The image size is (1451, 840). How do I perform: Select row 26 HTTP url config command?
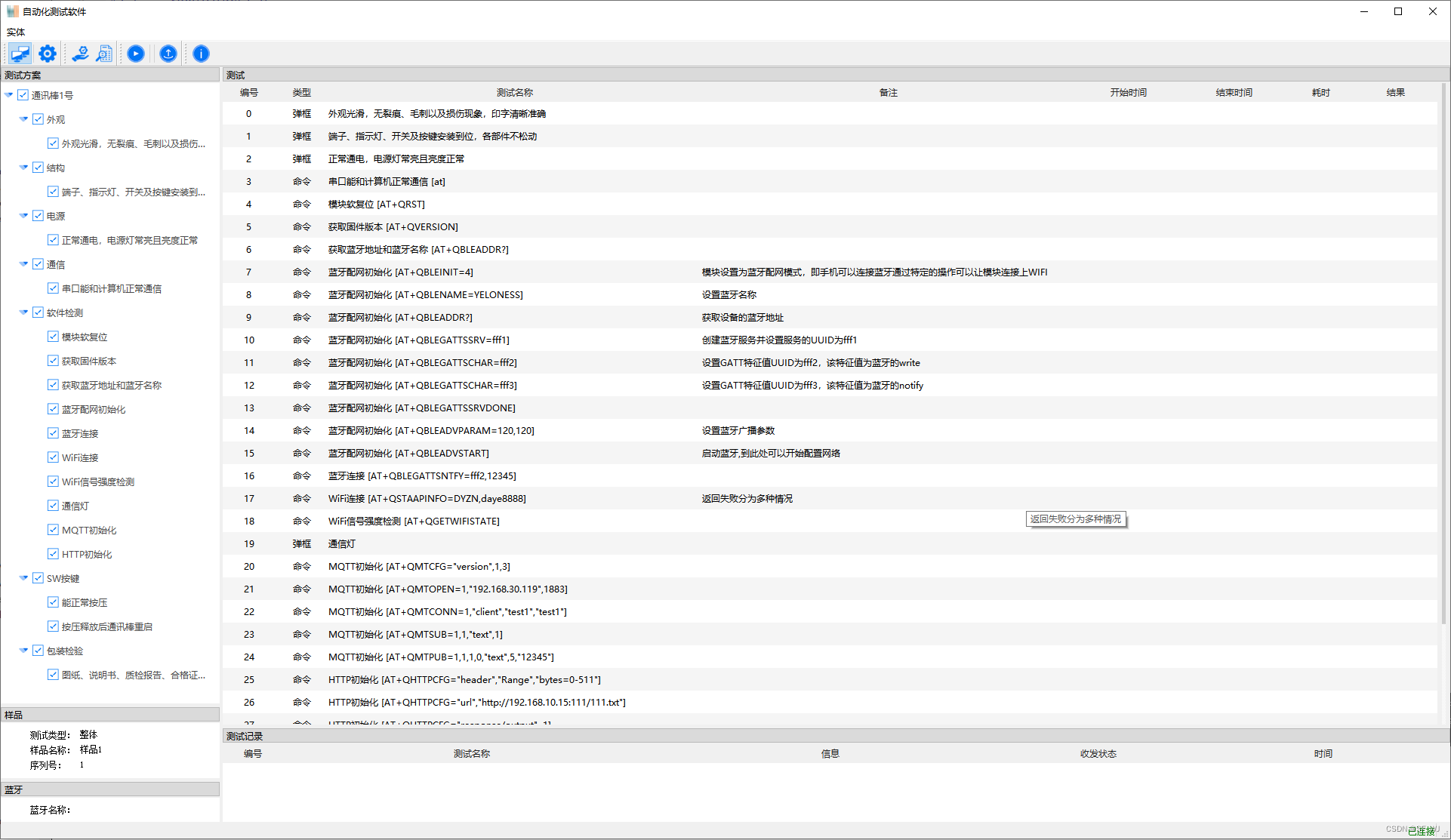pyautogui.click(x=830, y=702)
